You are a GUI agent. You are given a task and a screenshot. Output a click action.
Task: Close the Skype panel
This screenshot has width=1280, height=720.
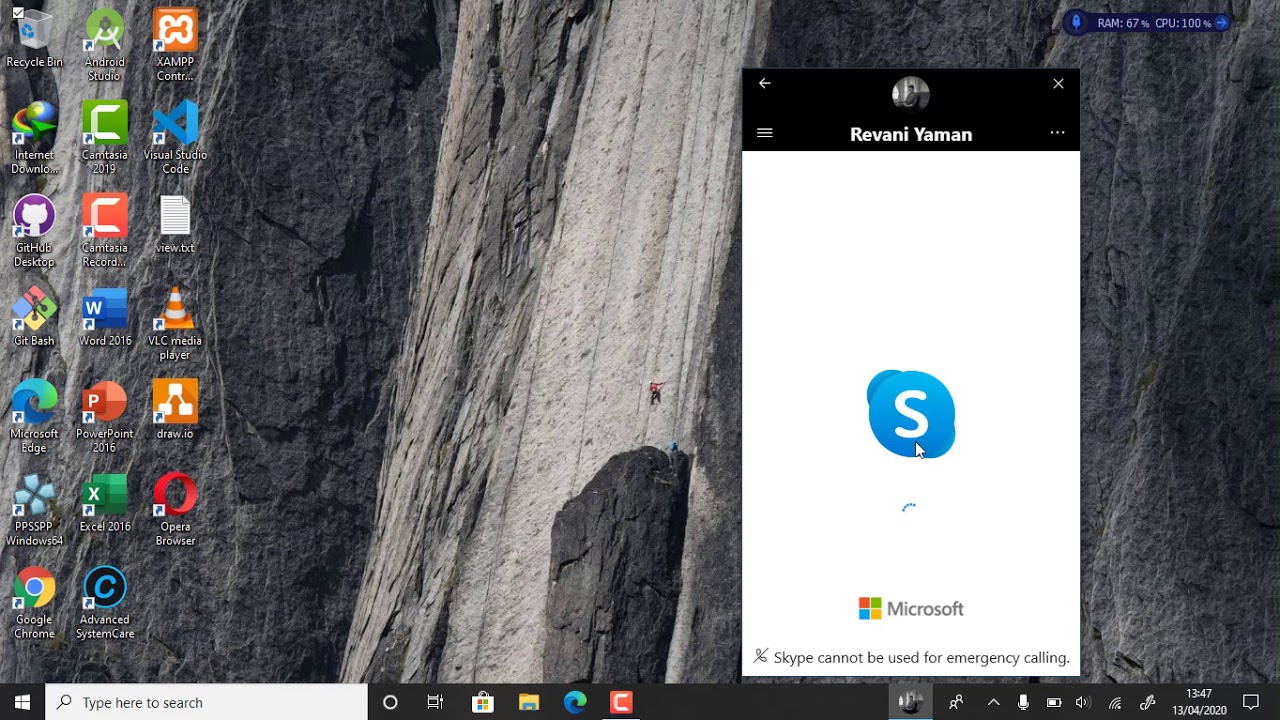(1058, 84)
